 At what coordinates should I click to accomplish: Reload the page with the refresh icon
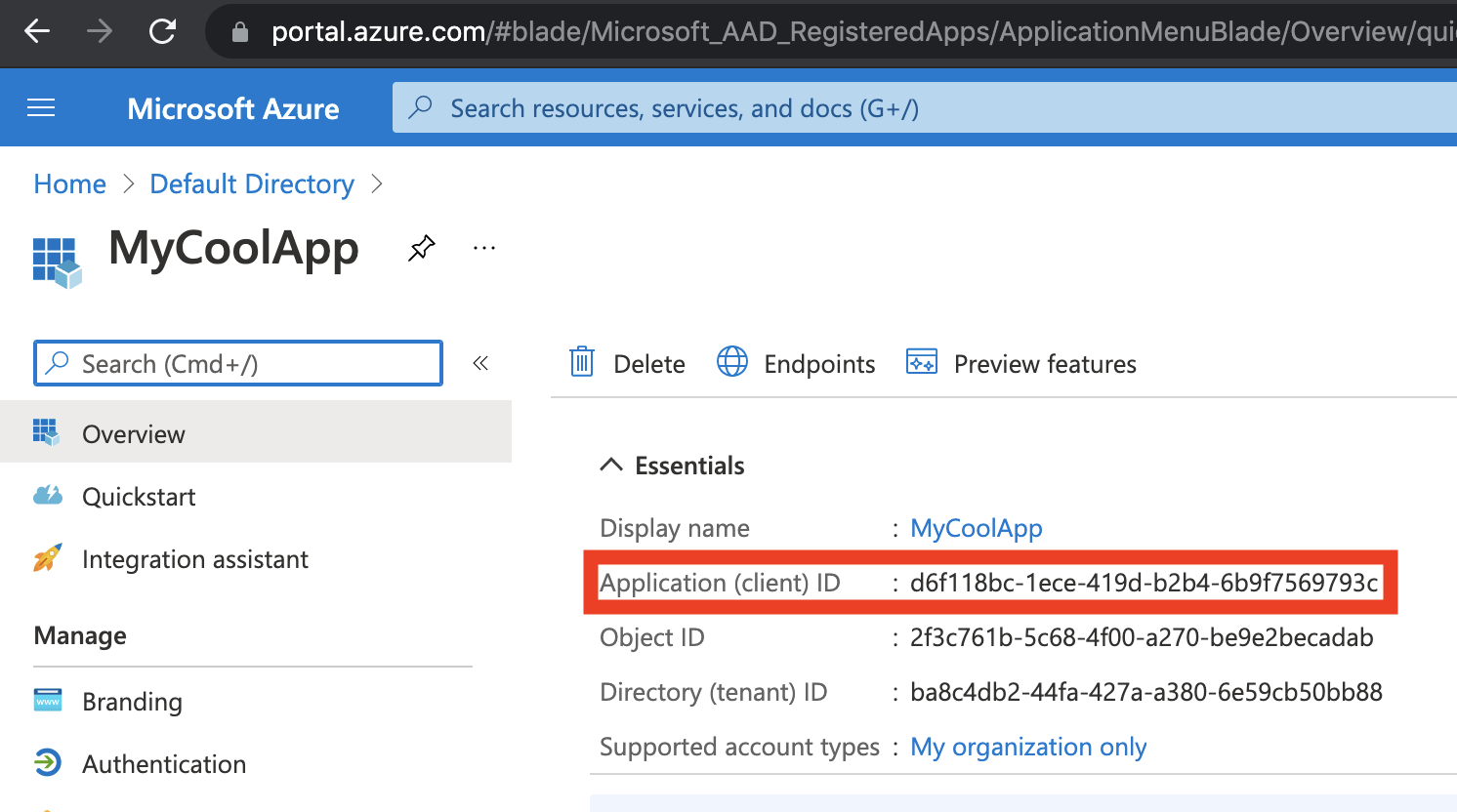click(x=162, y=30)
